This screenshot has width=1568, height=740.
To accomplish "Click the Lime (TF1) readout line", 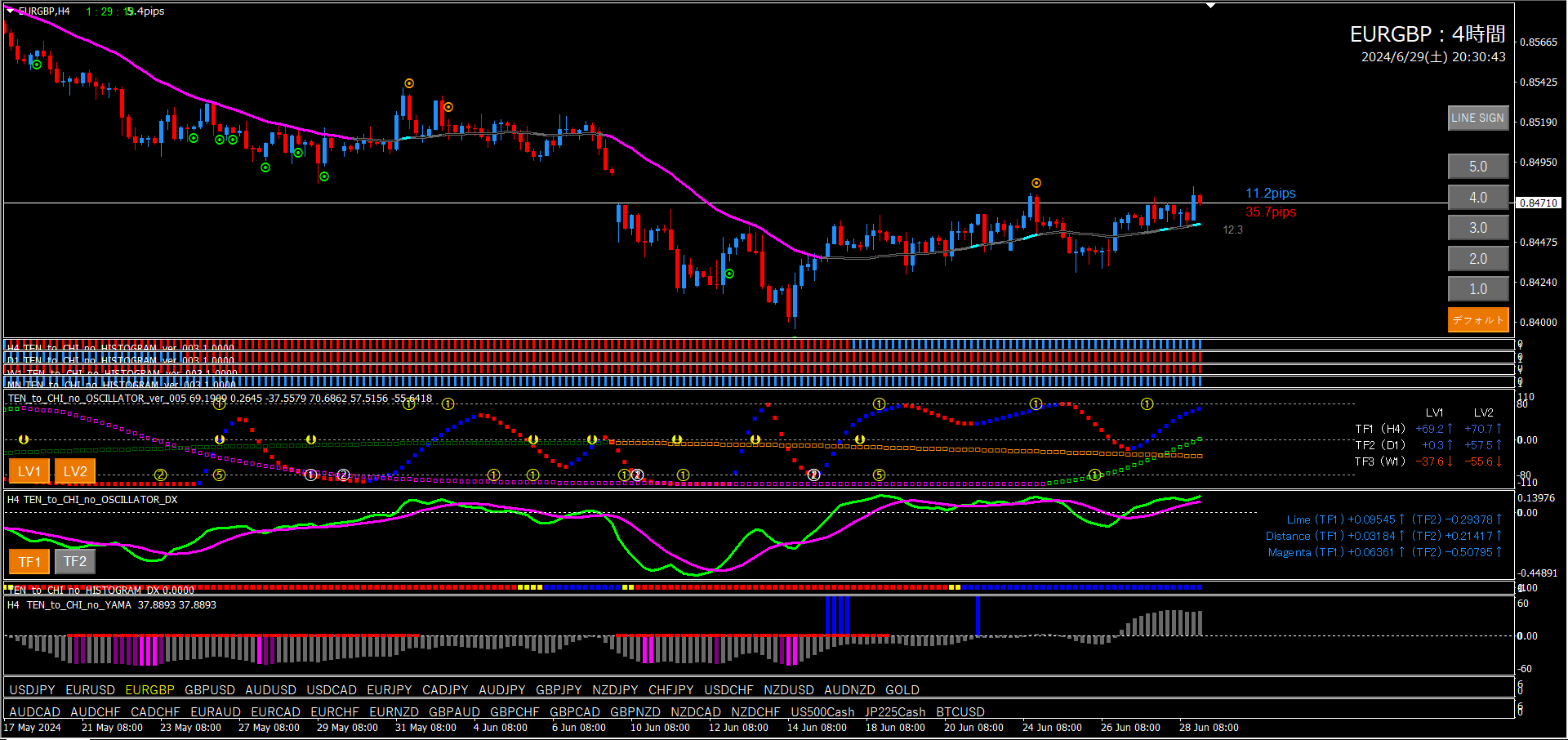I will [x=1395, y=520].
